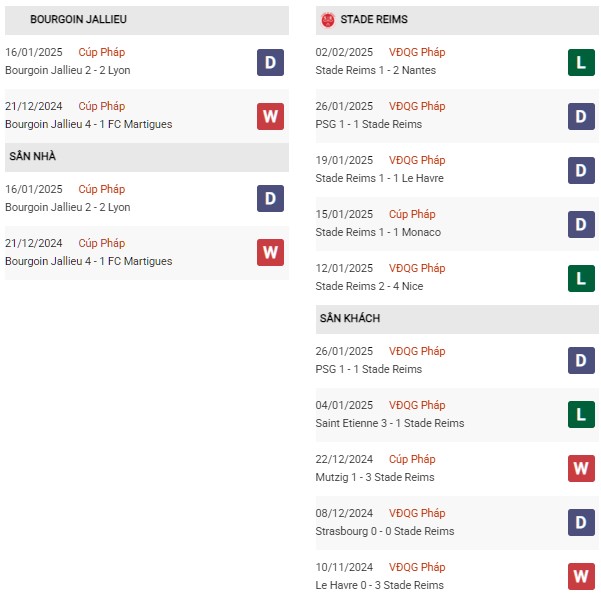Open the STADE REIMS team header title
The image size is (601, 600).
(374, 19)
